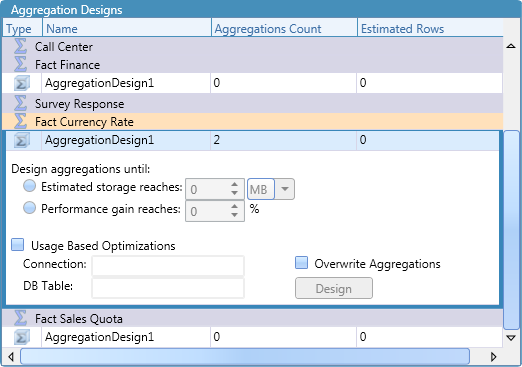Click the vertical scrollbar thumb
This screenshot has height=367, width=522.
tap(511, 230)
